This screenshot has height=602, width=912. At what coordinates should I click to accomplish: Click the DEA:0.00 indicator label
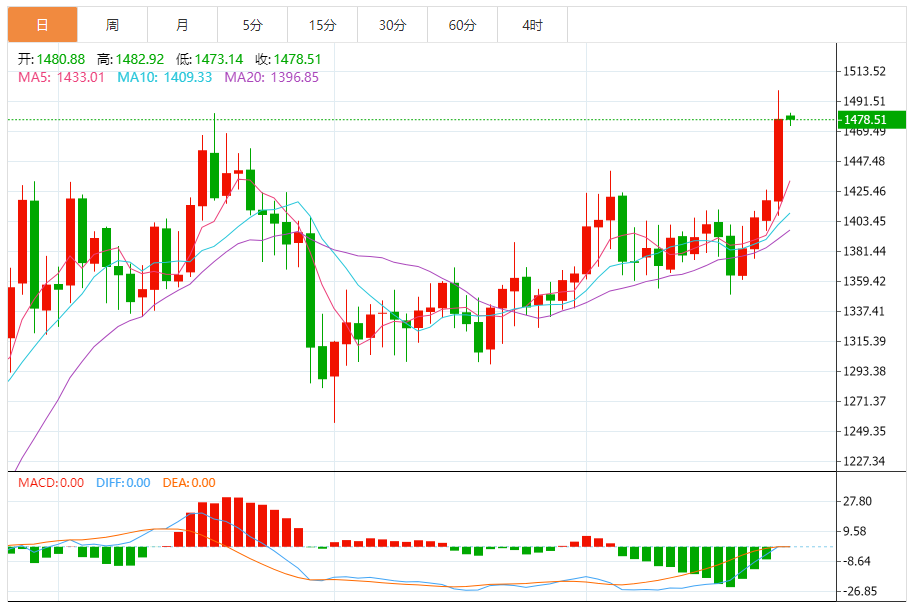pos(189,483)
